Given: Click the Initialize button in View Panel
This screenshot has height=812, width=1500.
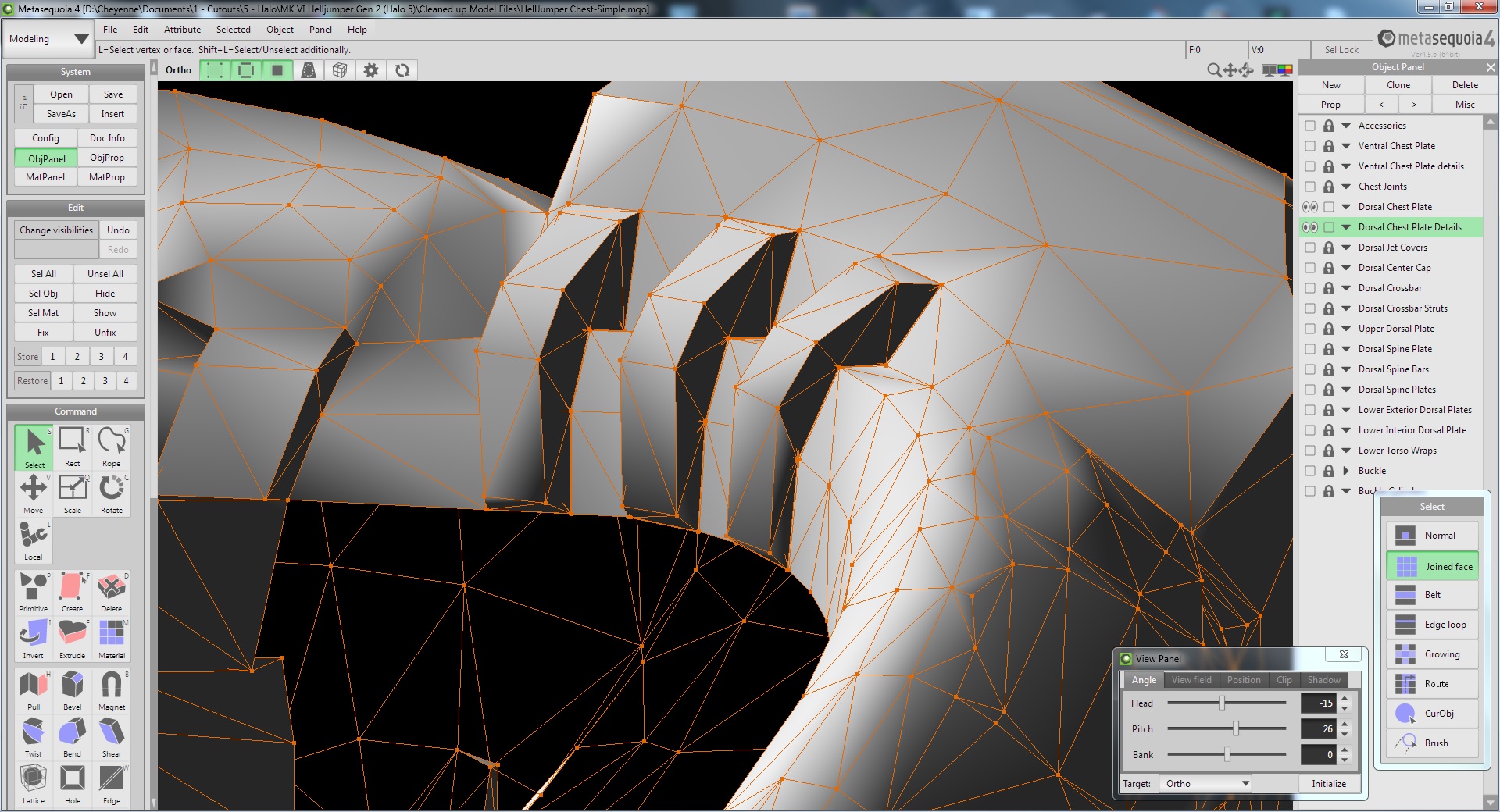Looking at the screenshot, I should (1329, 784).
